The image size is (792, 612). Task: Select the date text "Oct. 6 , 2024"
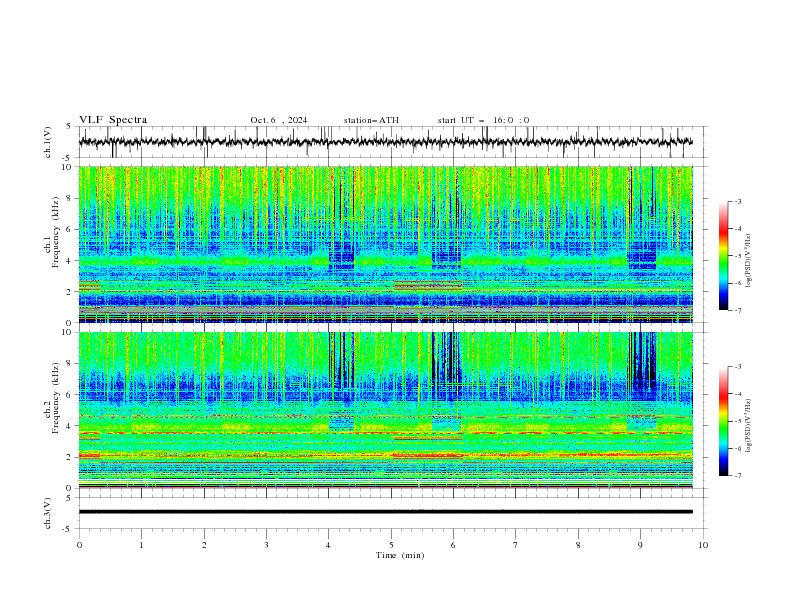(279, 120)
